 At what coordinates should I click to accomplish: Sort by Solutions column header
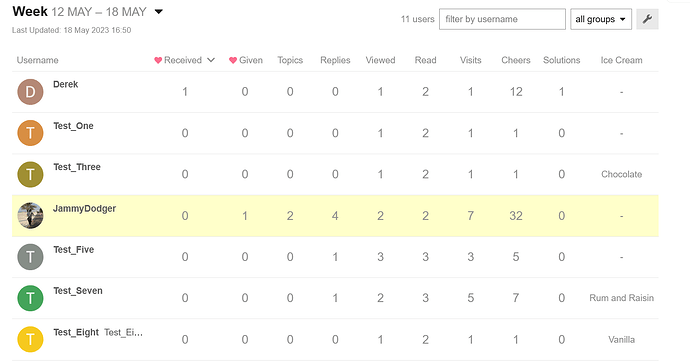tap(562, 60)
